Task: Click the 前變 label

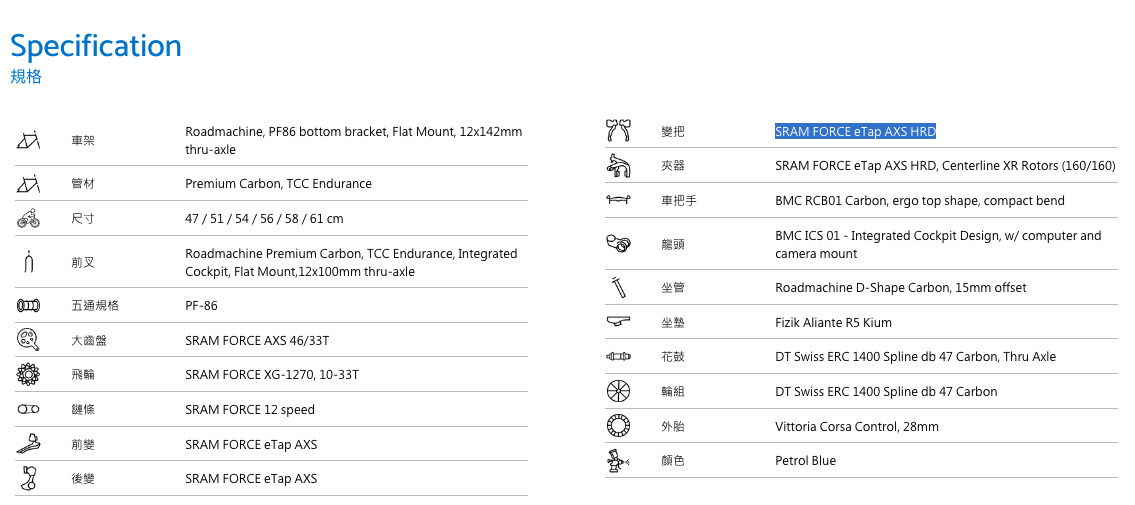Action: 83,444
